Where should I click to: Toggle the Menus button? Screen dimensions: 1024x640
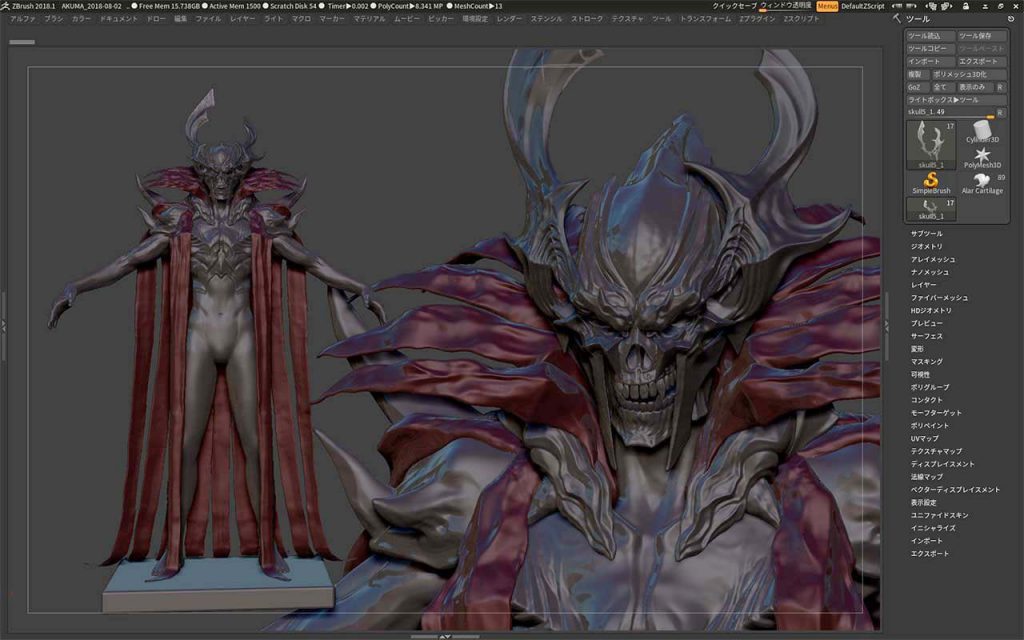pyautogui.click(x=827, y=6)
